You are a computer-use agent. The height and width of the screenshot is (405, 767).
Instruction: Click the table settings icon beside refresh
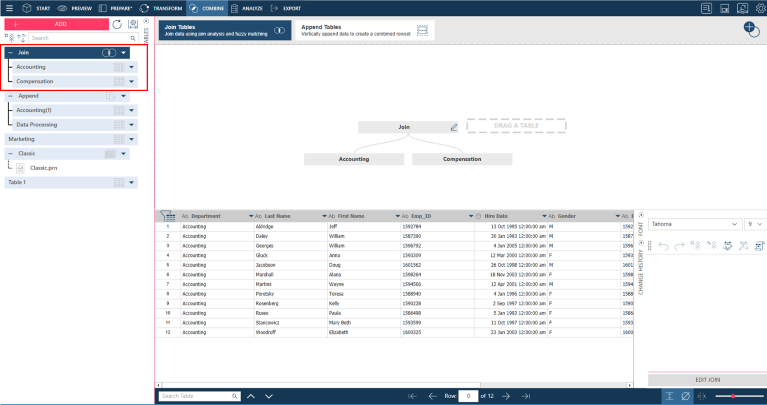[133, 24]
